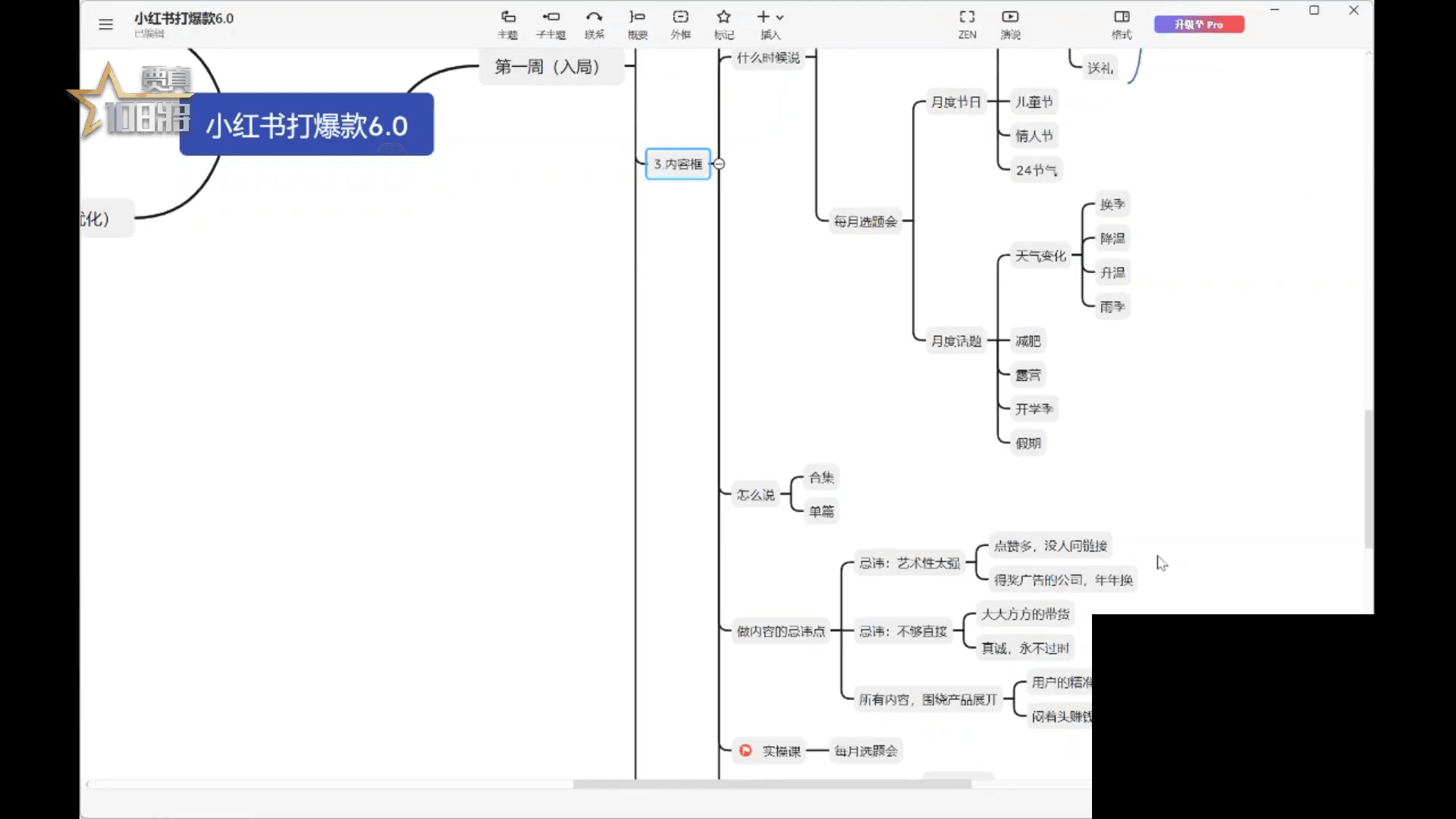Viewport: 1456px width, 819px height.
Task: Open the 插入 insert dropdown
Action: pyautogui.click(x=770, y=24)
